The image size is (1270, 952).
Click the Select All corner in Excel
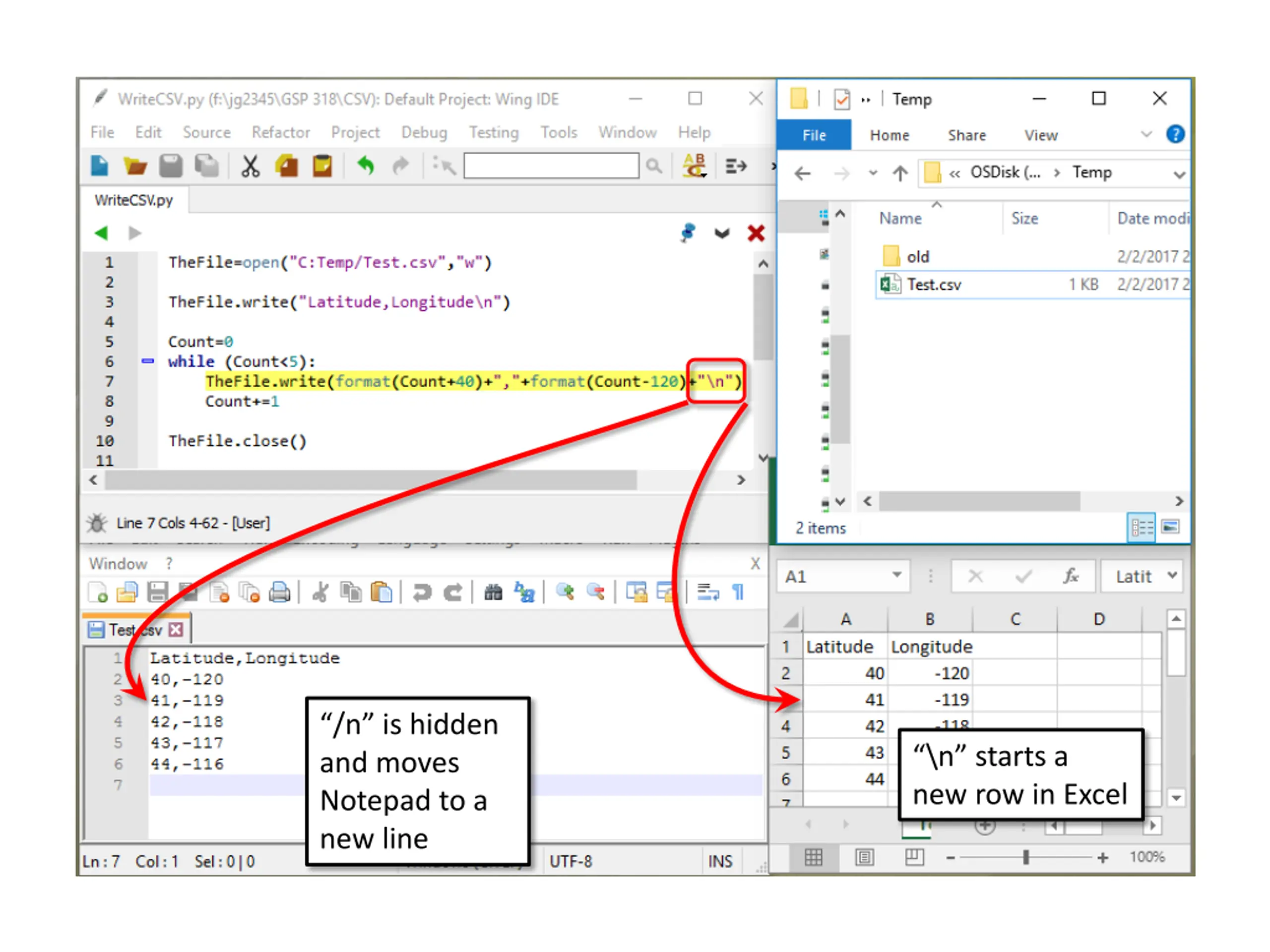[792, 620]
